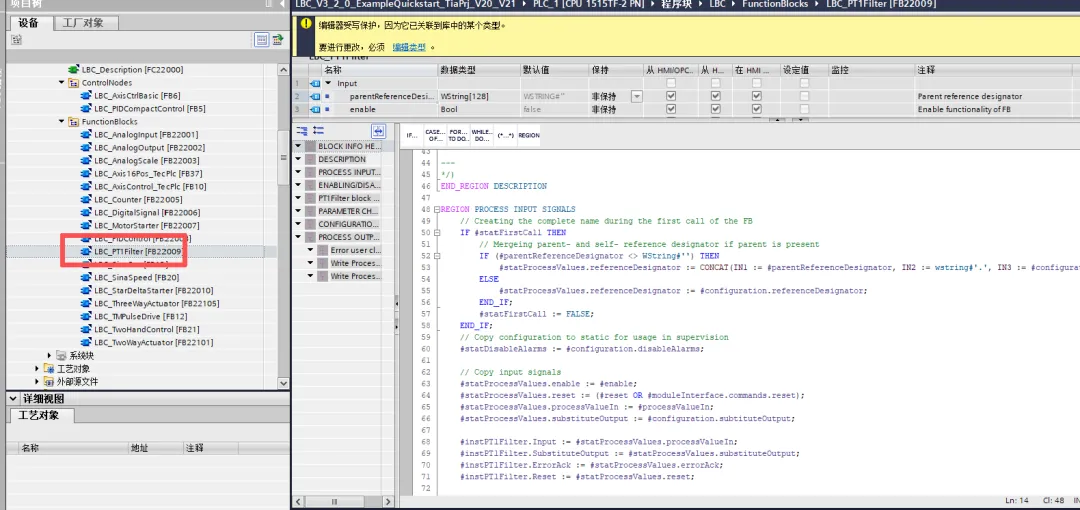Click the region icon beside DESCRIPTION in navigator
This screenshot has height=510, width=1080.
pyautogui.click(x=311, y=159)
